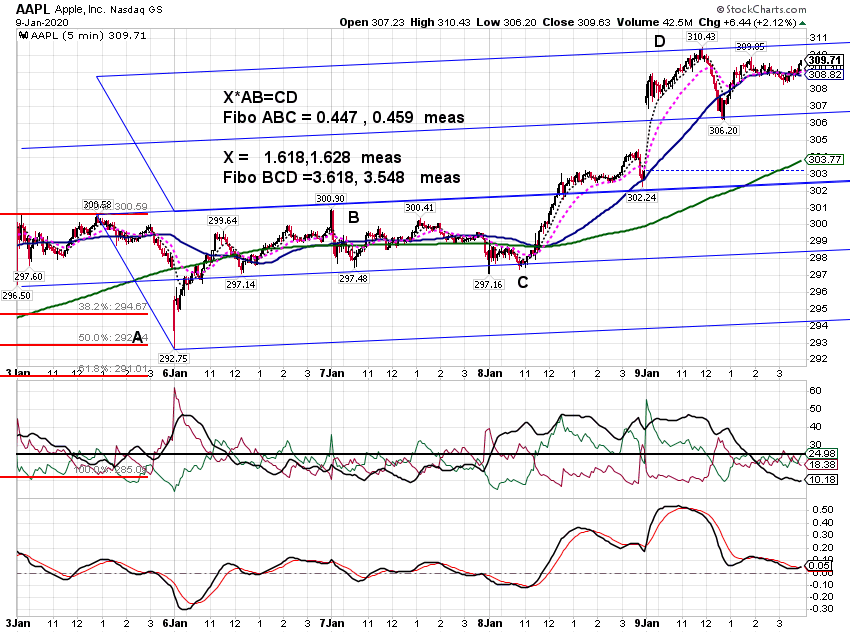The width and height of the screenshot is (850, 633).
Task: Click the pattern point A label
Action: tap(138, 338)
